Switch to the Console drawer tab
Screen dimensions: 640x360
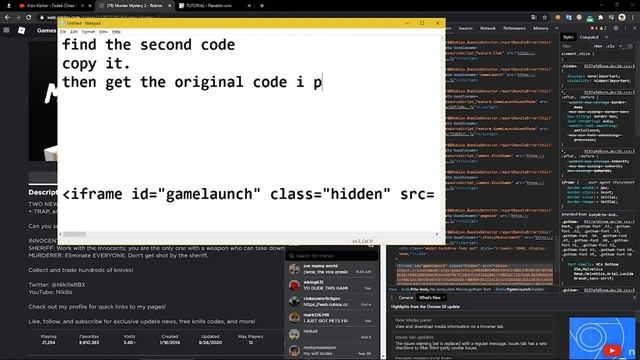click(406, 298)
